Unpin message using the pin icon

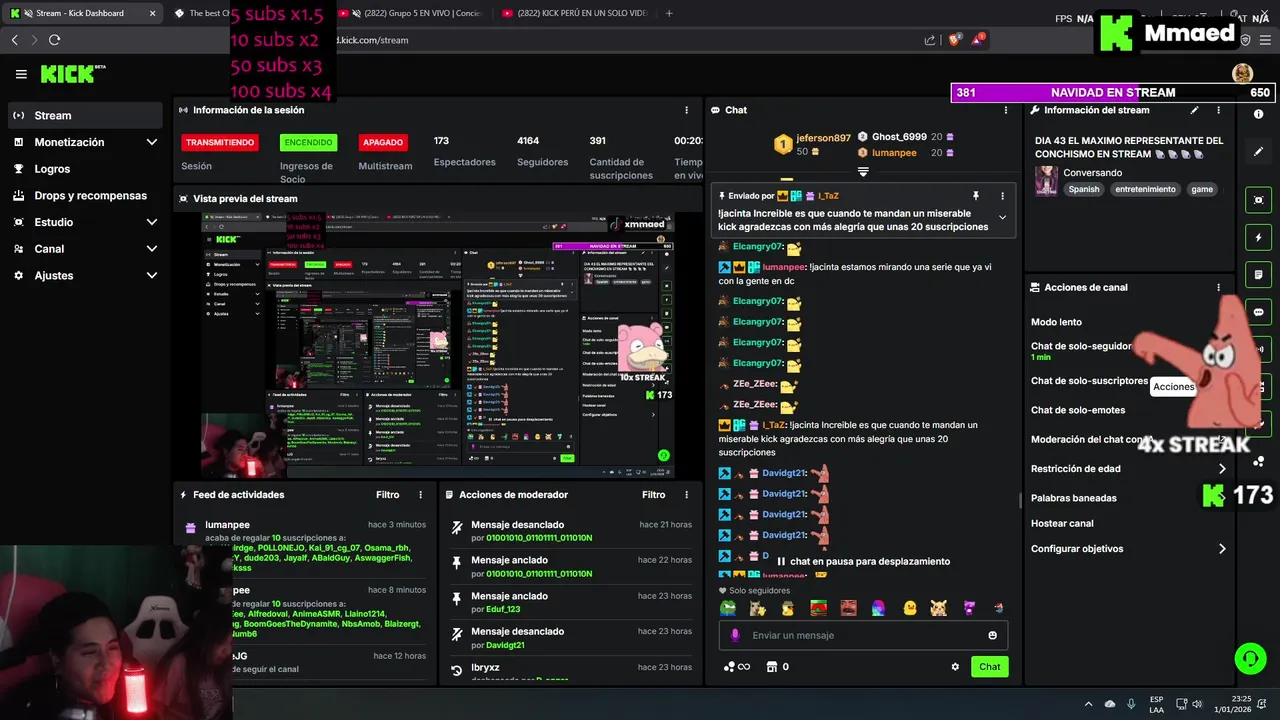pos(976,196)
